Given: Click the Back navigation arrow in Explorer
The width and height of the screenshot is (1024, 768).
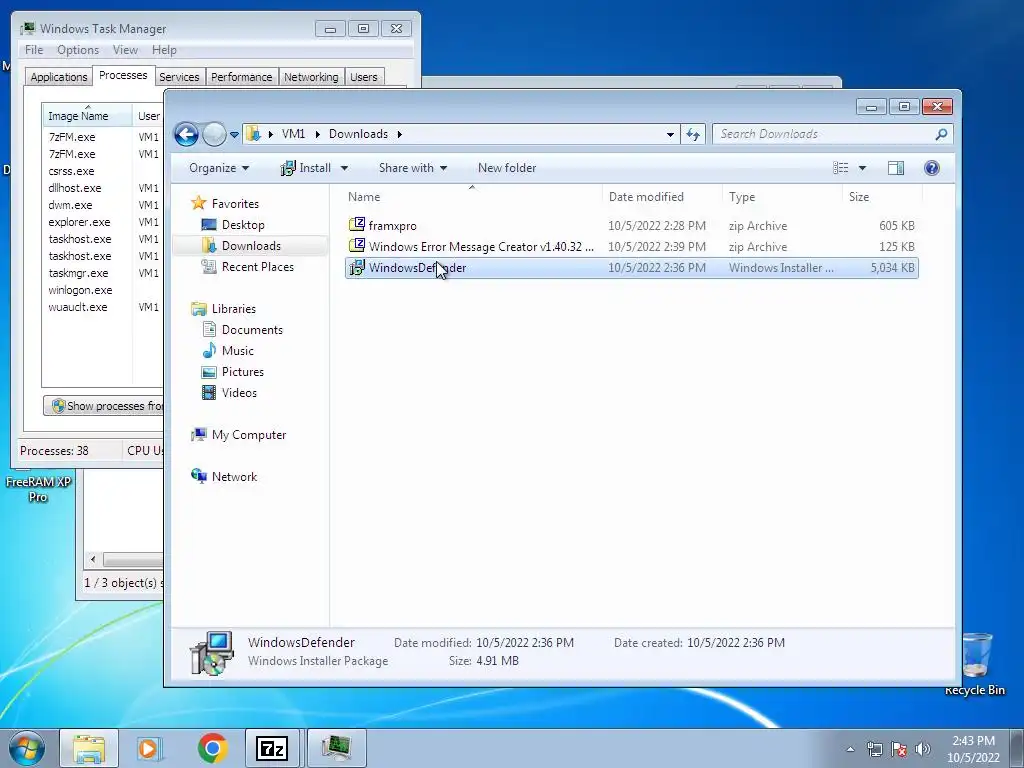Looking at the screenshot, I should tap(186, 135).
